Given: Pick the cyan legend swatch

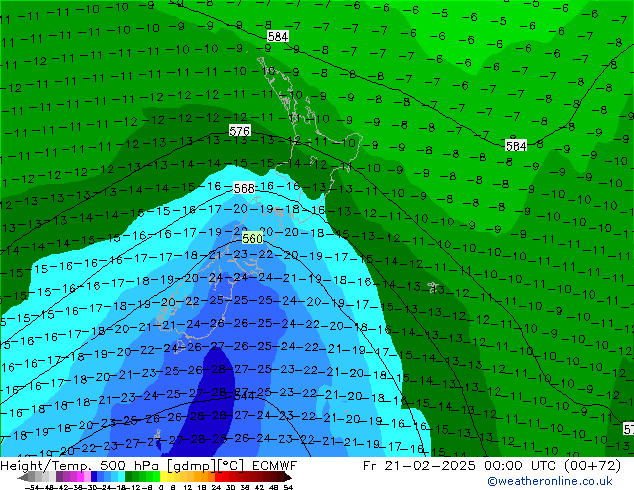Looking at the screenshot, I should click(122, 477).
